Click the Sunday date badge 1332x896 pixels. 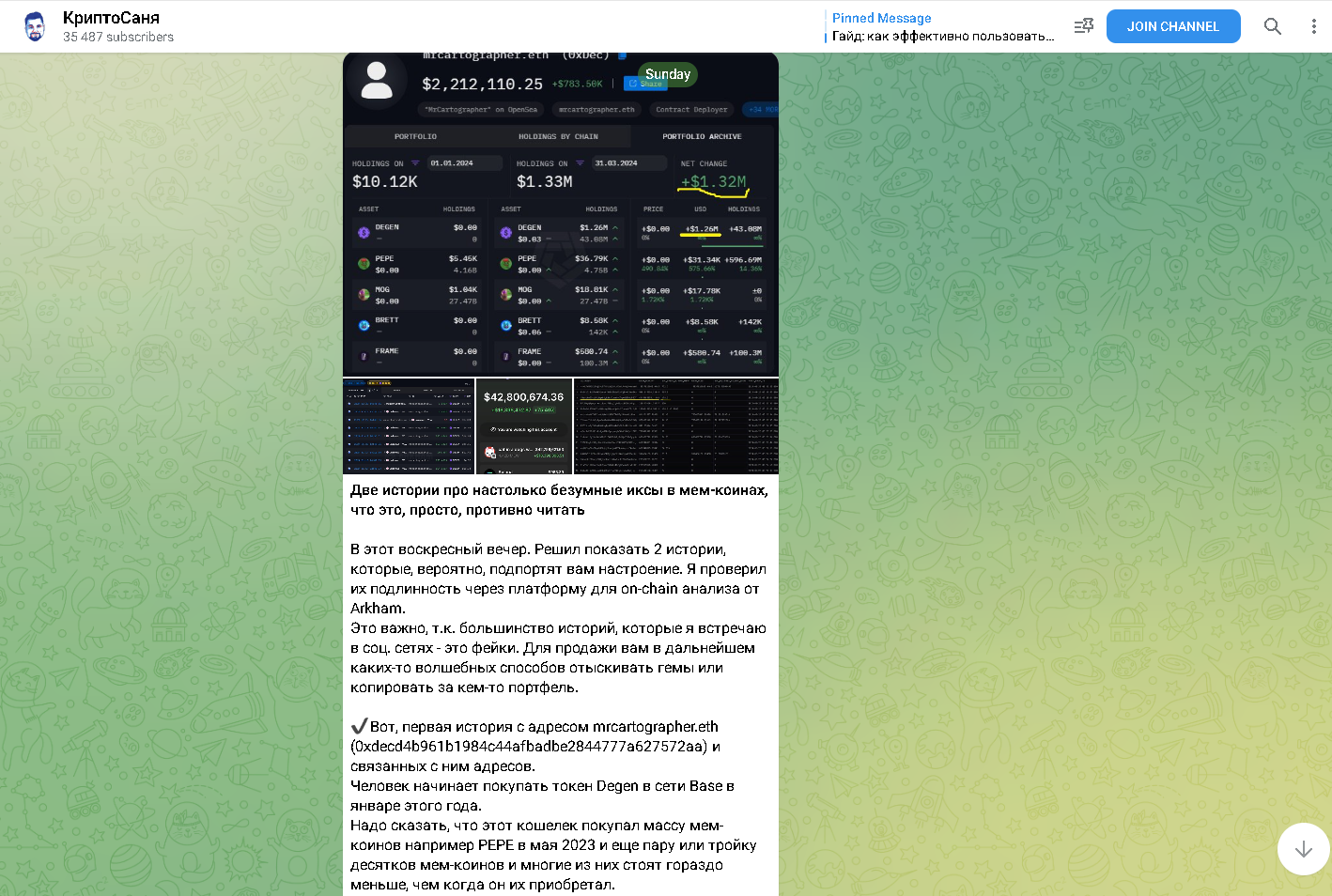(668, 74)
